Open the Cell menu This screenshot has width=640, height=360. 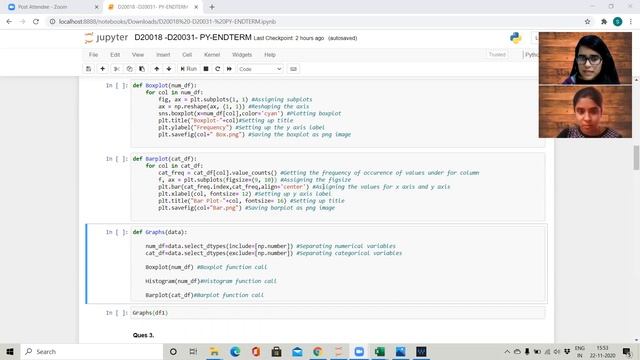coord(187,55)
